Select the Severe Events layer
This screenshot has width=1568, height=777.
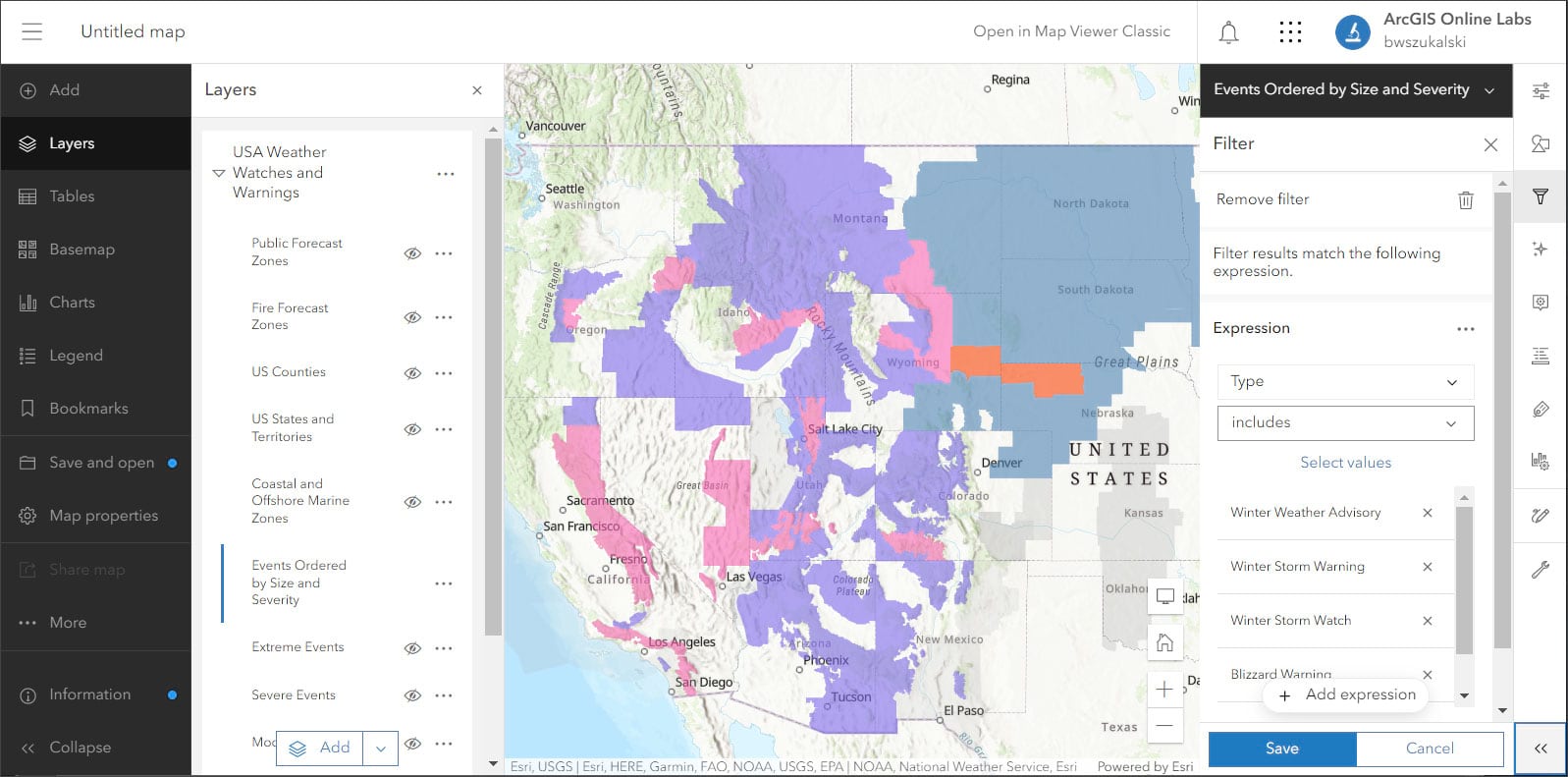[294, 695]
